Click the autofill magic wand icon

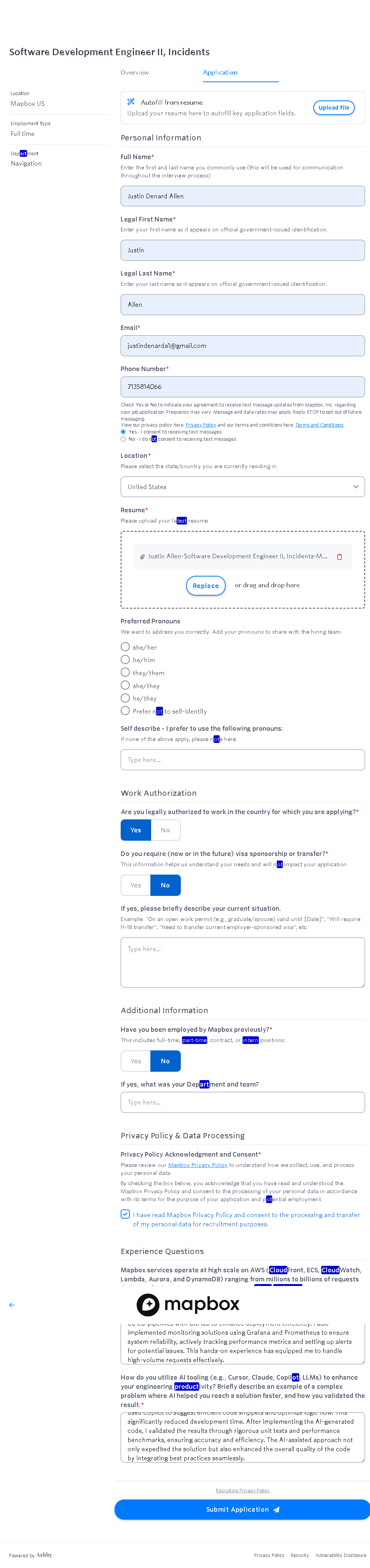pyautogui.click(x=131, y=102)
